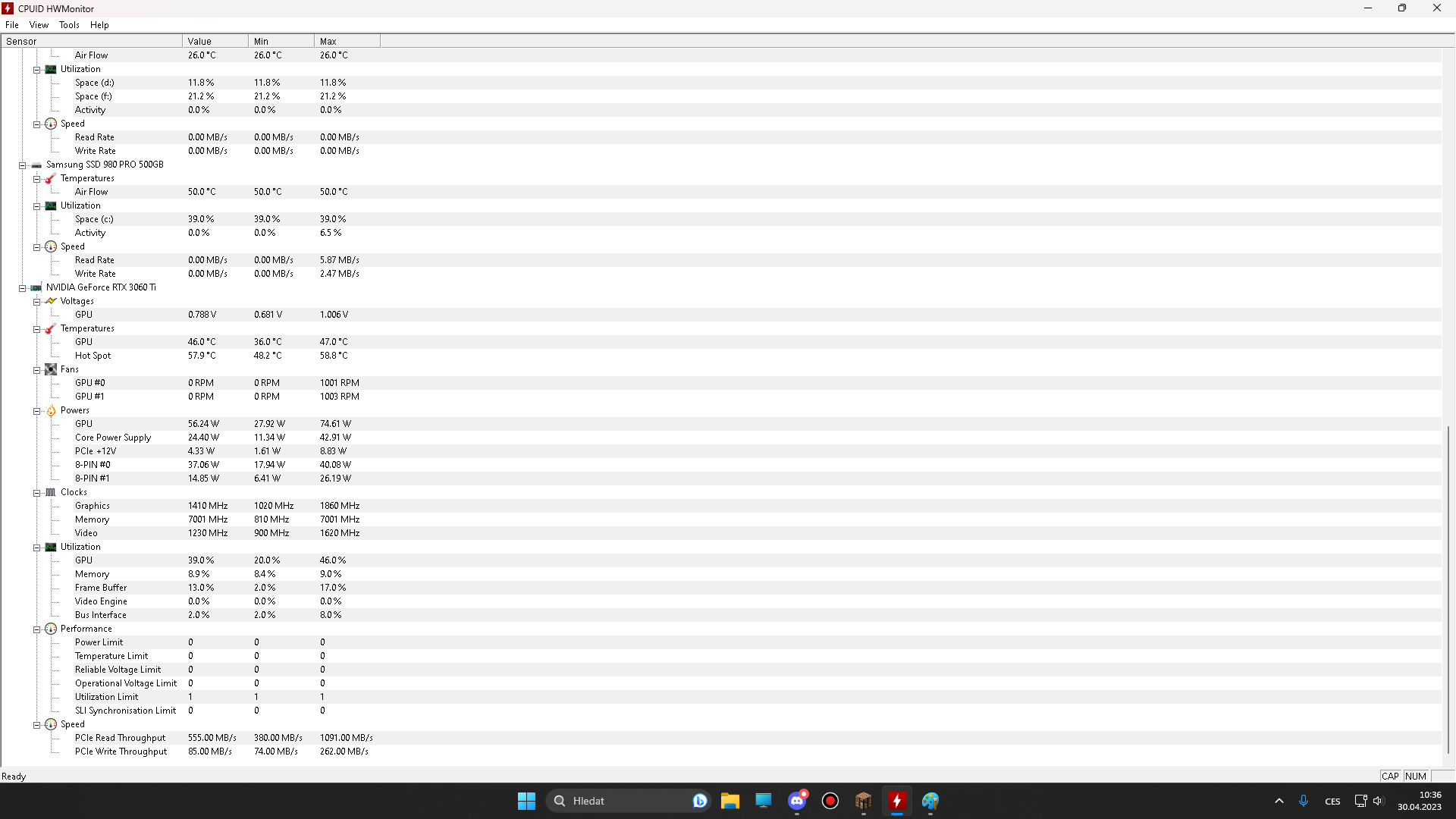Click the Performance gauge icon
This screenshot has height=819, width=1456.
pyautogui.click(x=51, y=629)
